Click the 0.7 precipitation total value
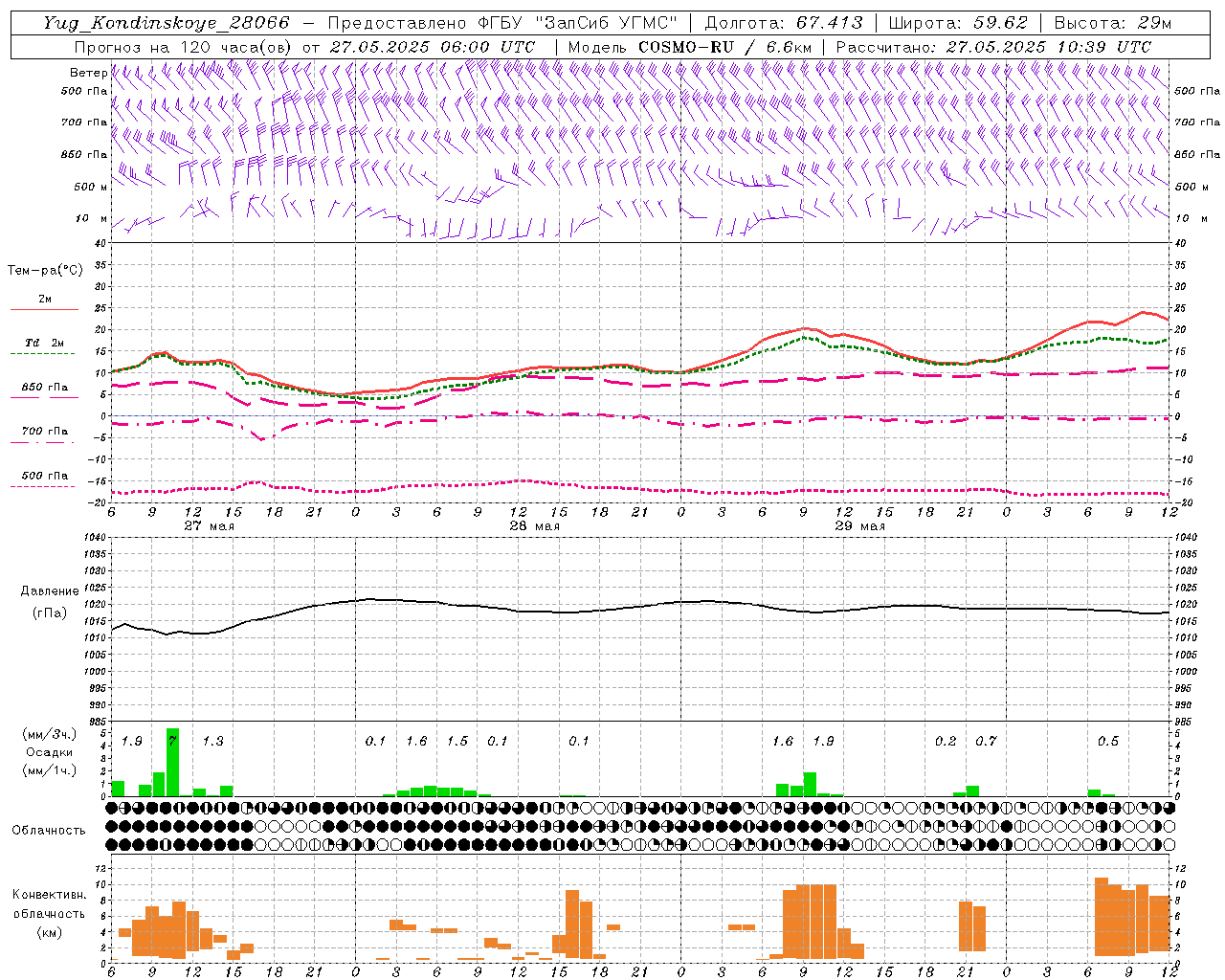 coord(986,742)
